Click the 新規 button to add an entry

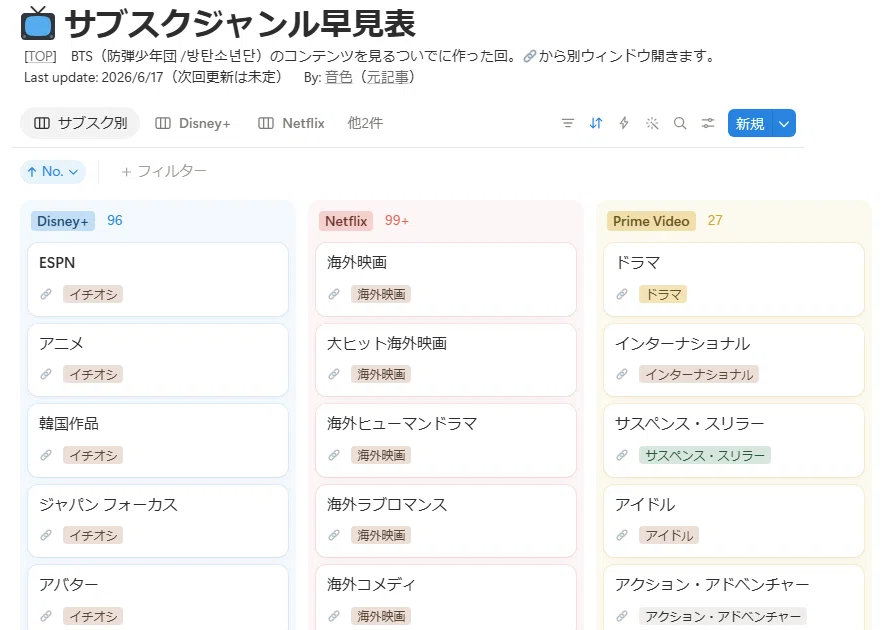tap(750, 123)
